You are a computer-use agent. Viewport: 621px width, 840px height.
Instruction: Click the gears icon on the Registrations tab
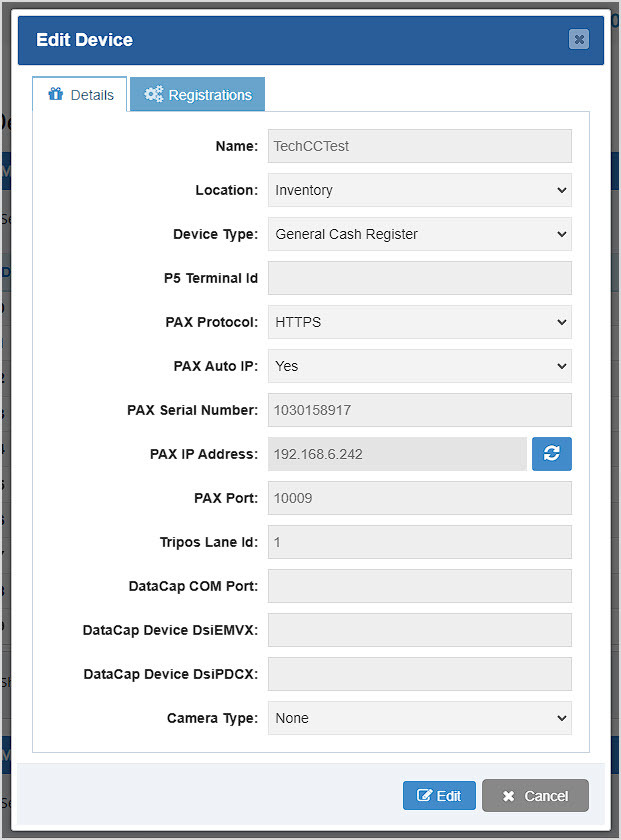click(157, 94)
